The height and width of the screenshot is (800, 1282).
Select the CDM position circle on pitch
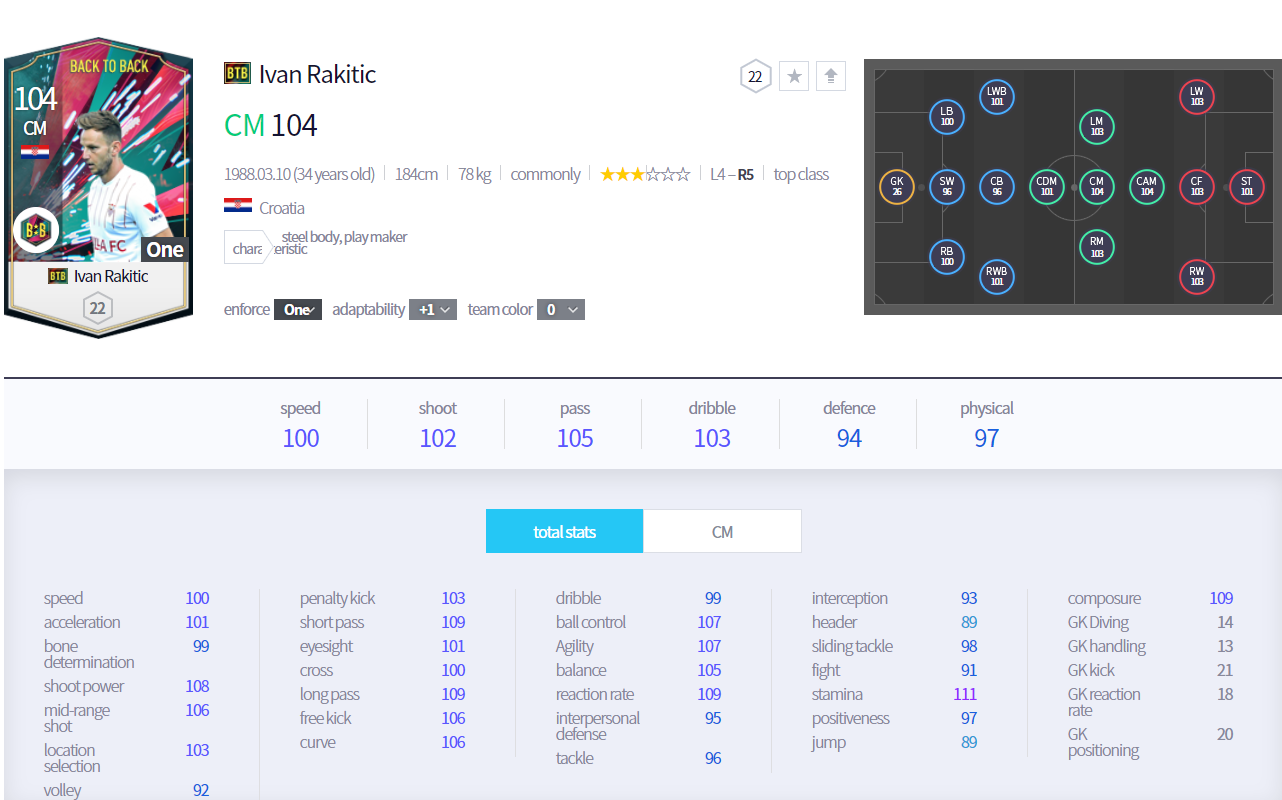pos(1046,187)
